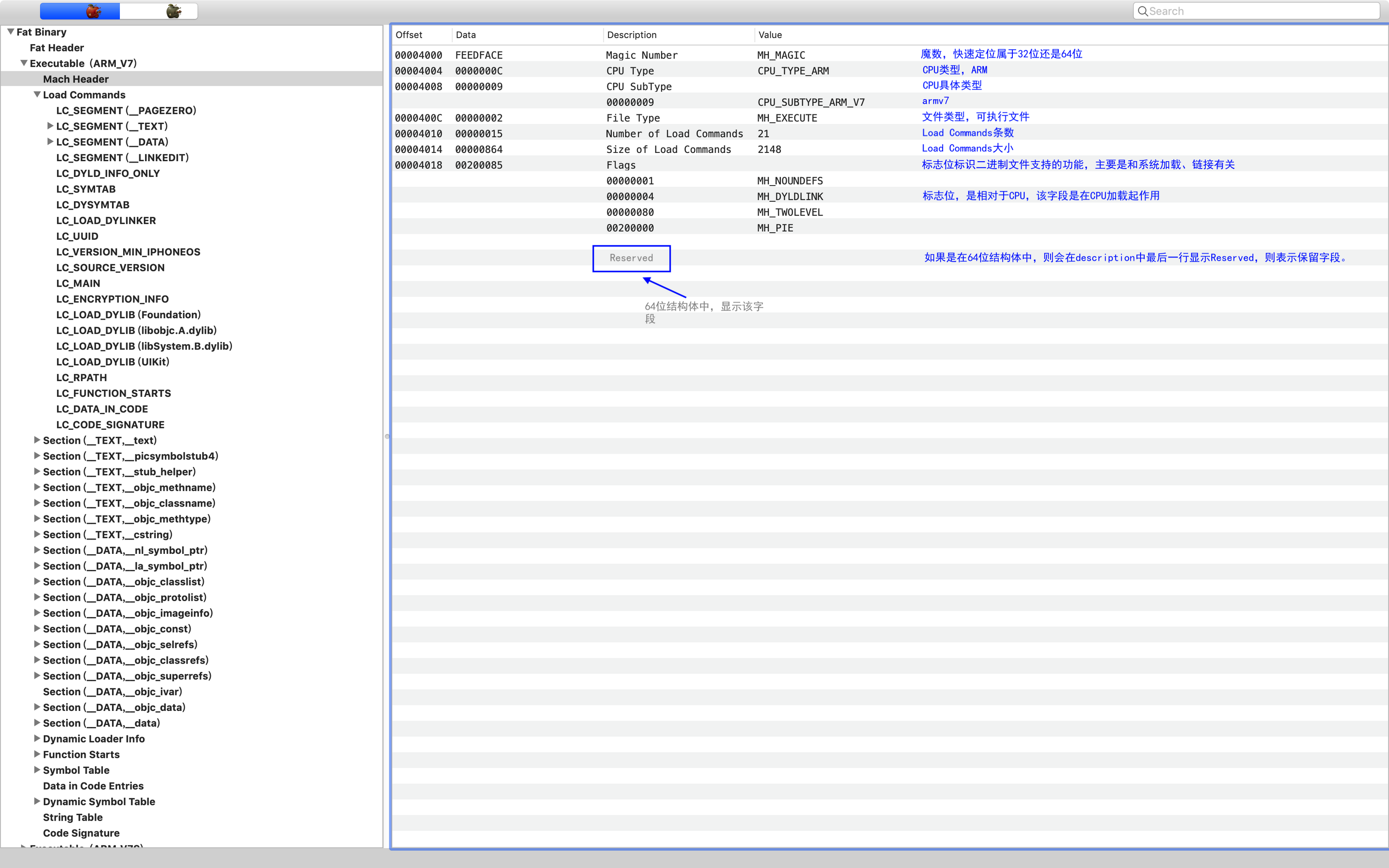Collapse the Executable (ARM_V7) node
The height and width of the screenshot is (868, 1389).
[x=23, y=63]
